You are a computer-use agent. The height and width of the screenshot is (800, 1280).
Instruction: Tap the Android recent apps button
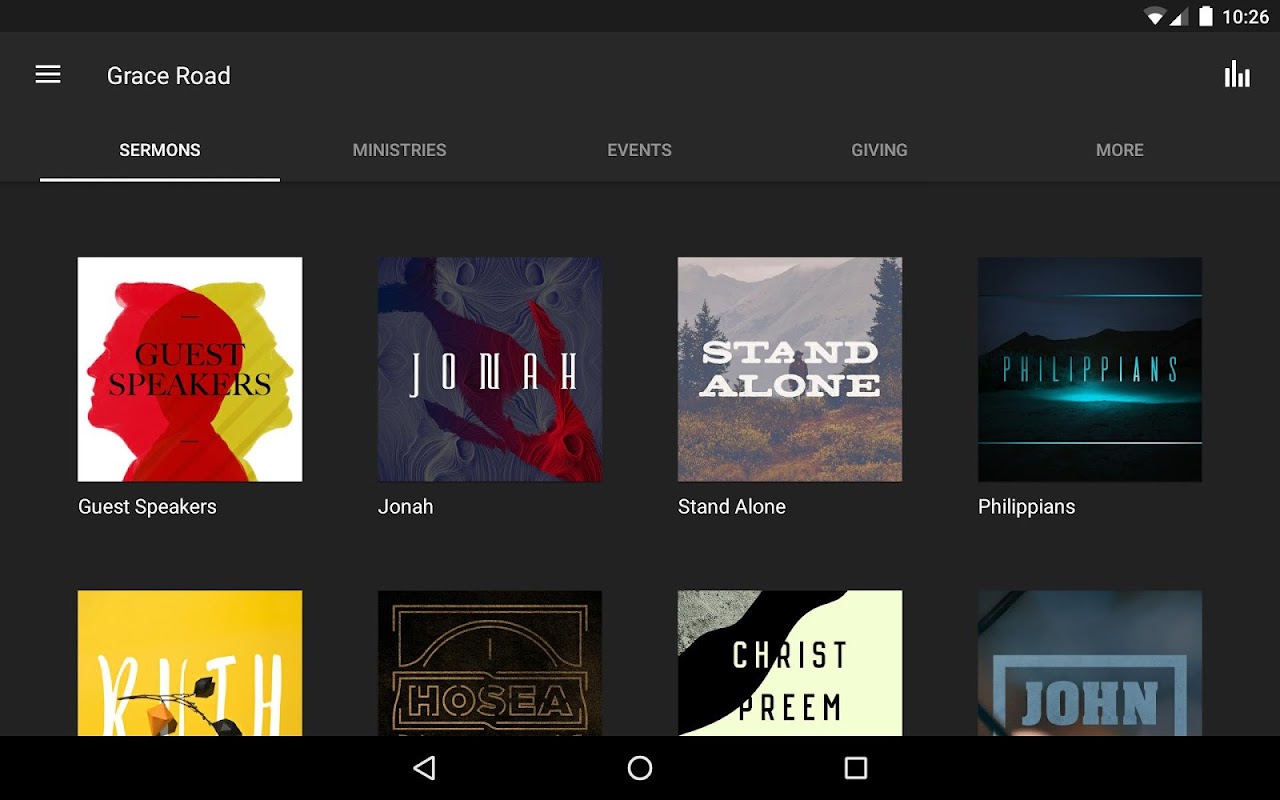pos(855,768)
